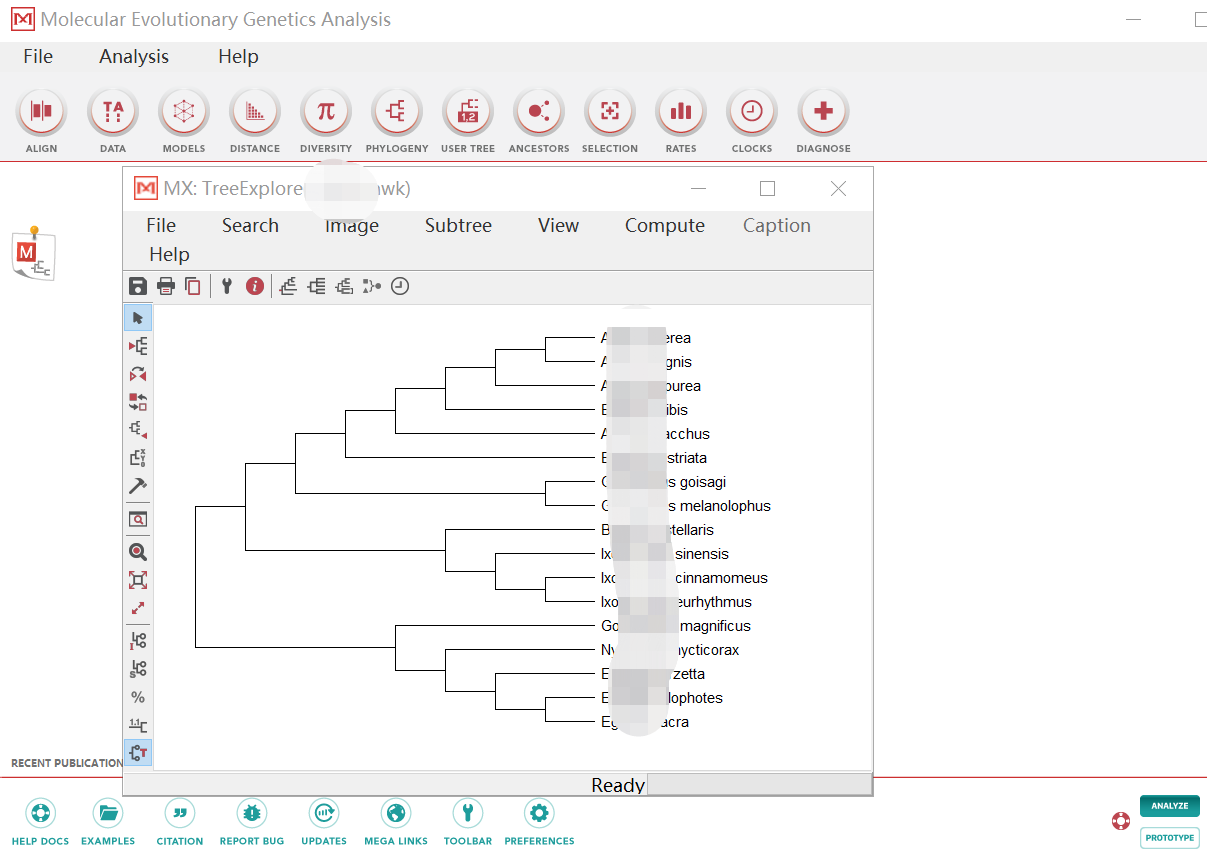Click the save icon in the TreeExplorer toolbar

click(x=138, y=287)
